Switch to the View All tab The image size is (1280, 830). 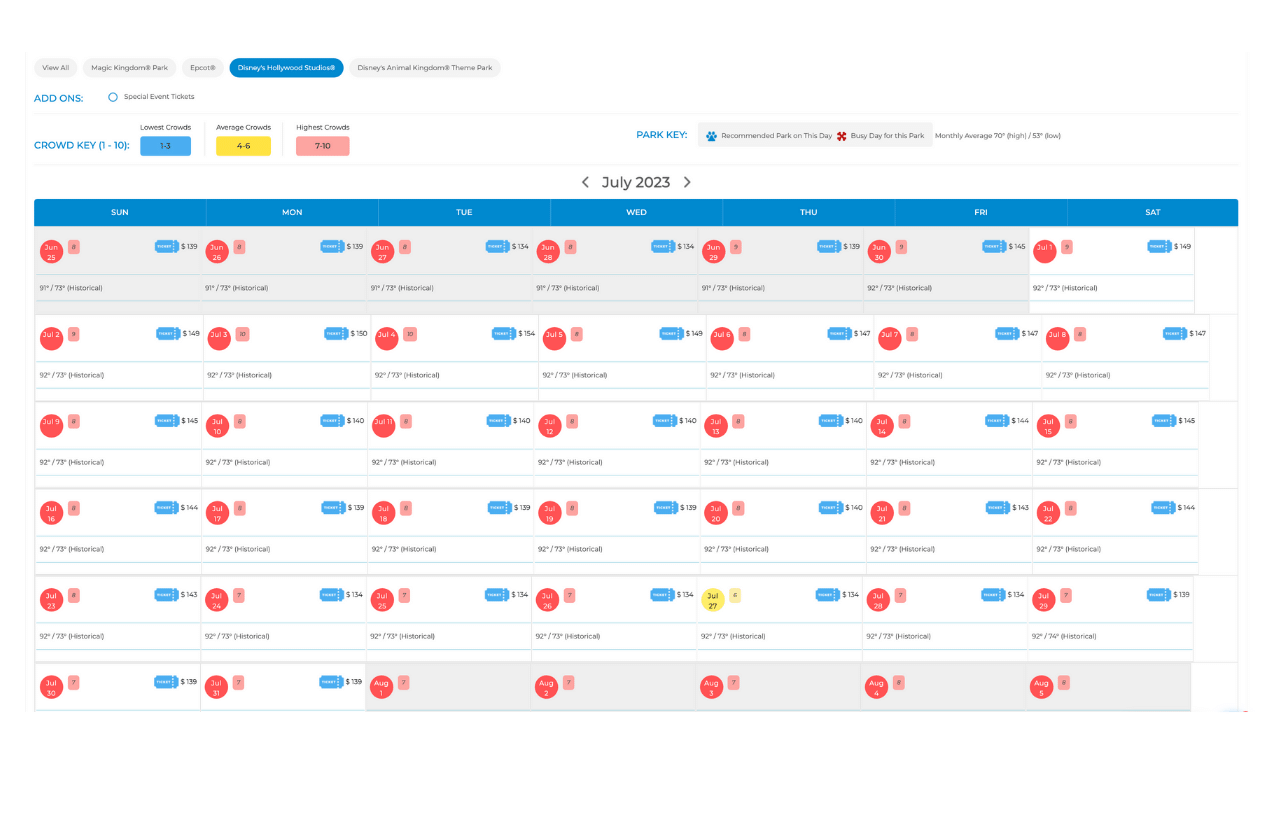pyautogui.click(x=56, y=68)
